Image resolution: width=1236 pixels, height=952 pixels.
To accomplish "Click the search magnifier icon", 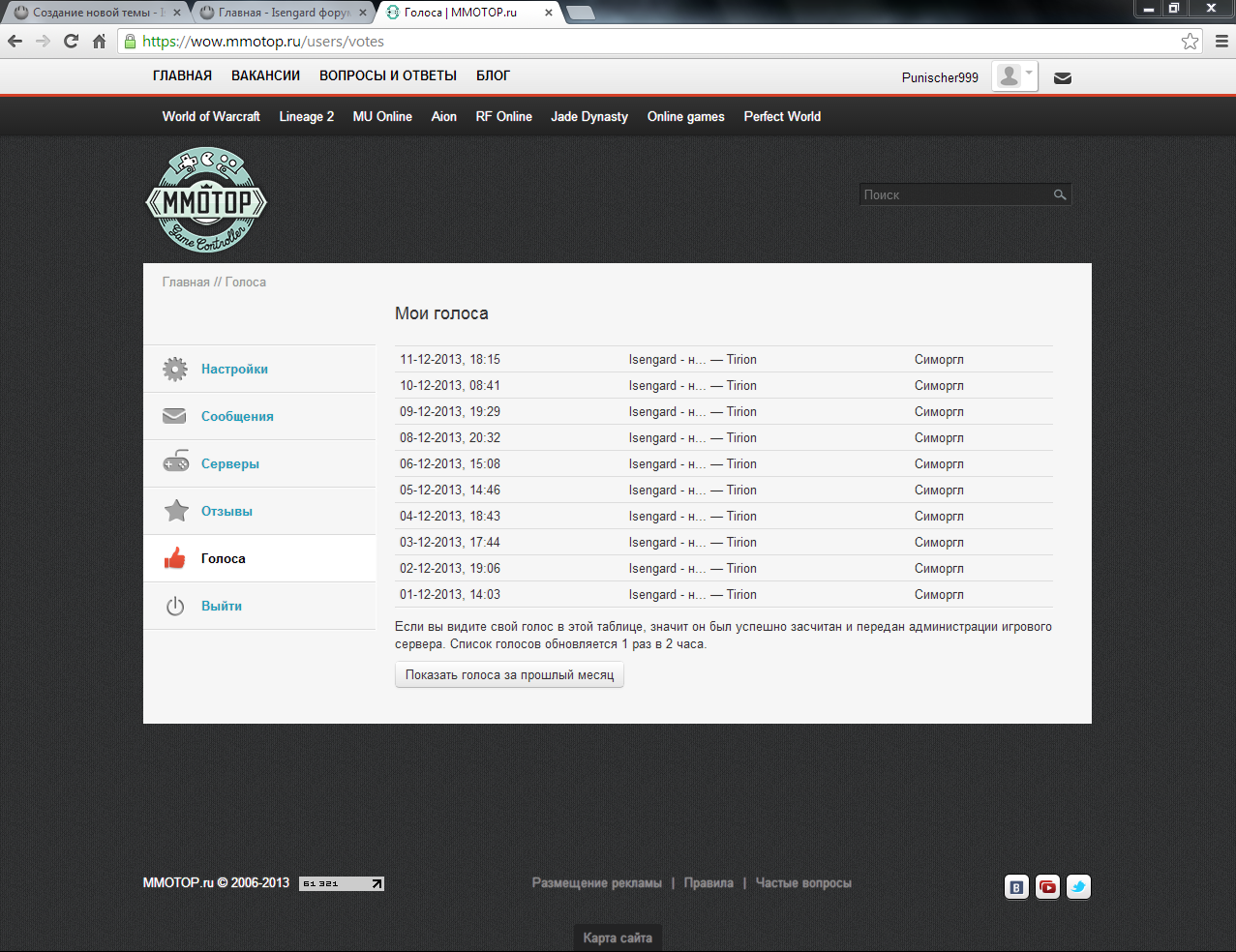I will (x=1060, y=195).
